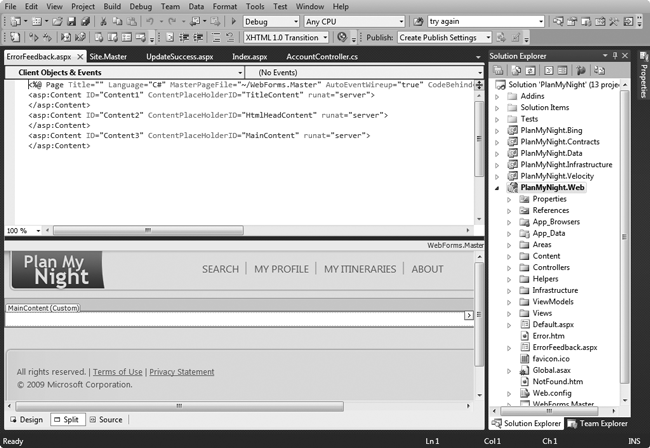Click the Undo arrow icon
This screenshot has width=650, height=448.
click(150, 22)
